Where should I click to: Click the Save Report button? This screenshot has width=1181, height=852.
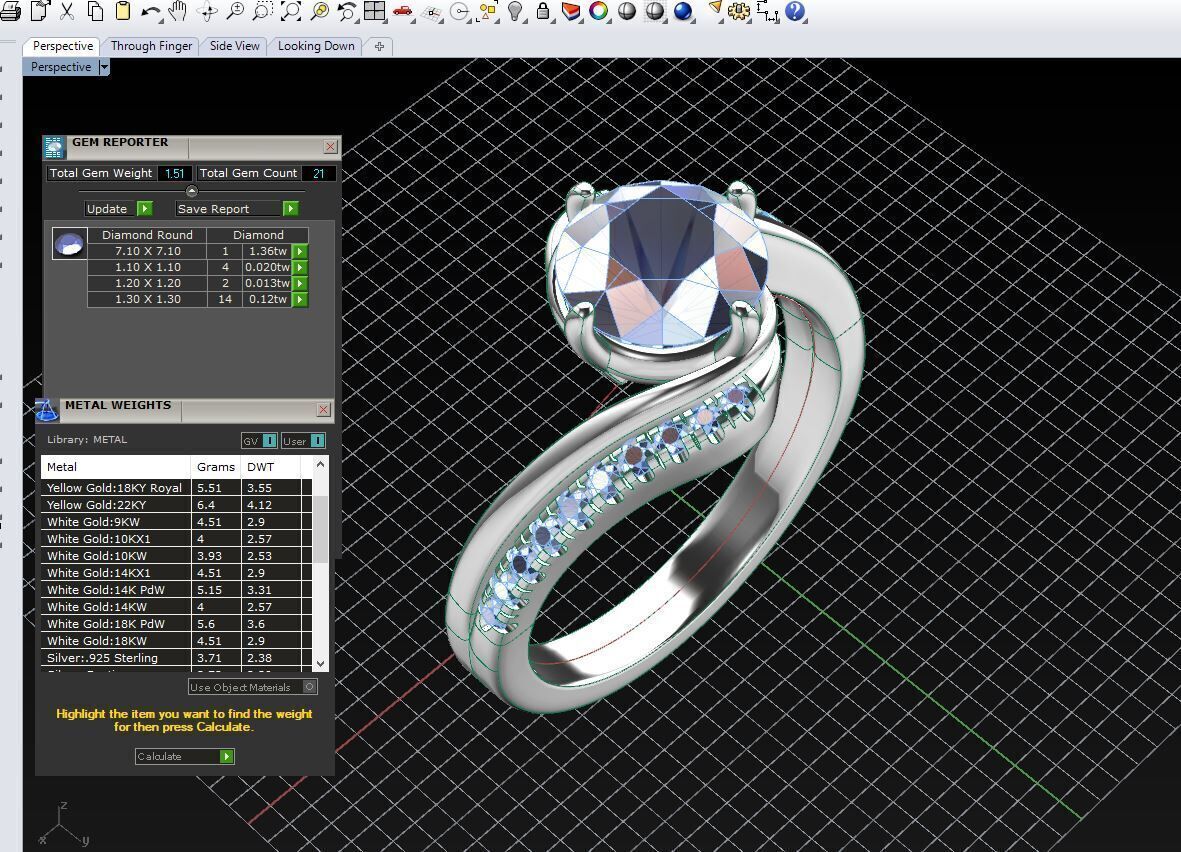(x=237, y=209)
